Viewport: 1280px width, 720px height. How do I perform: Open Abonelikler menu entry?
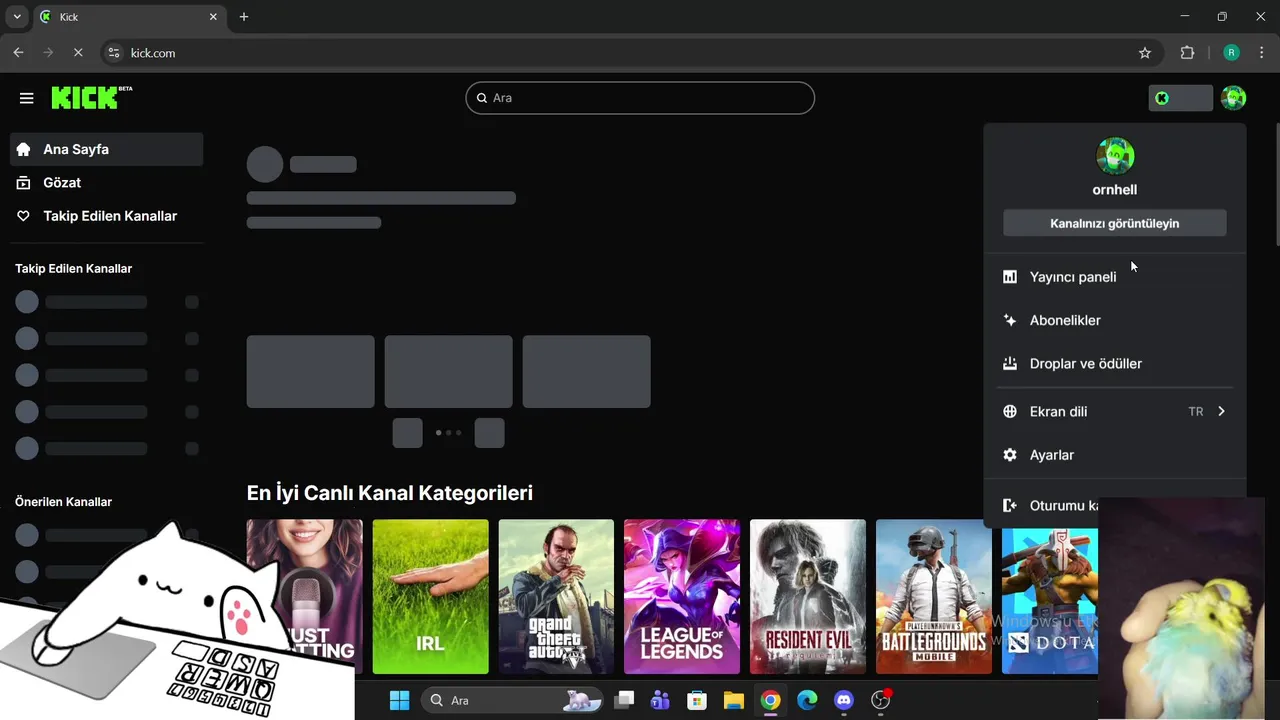(x=1115, y=320)
